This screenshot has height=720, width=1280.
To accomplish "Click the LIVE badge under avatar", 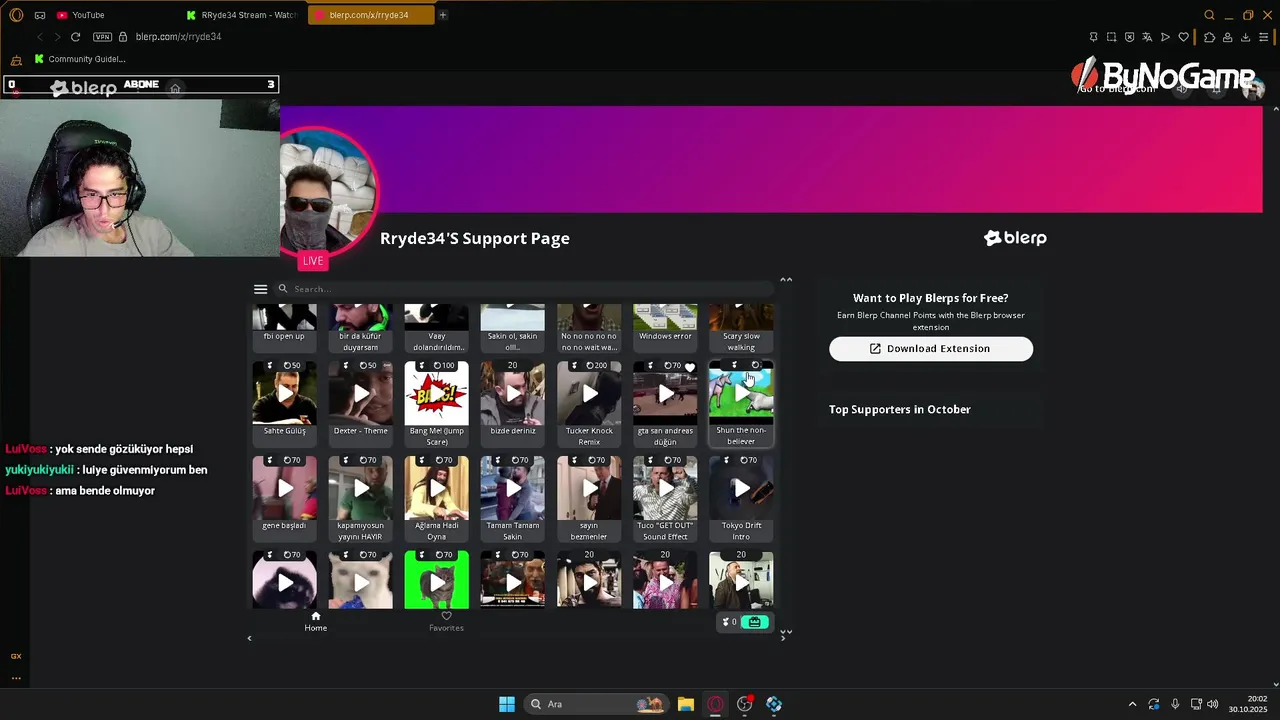I will (x=313, y=261).
